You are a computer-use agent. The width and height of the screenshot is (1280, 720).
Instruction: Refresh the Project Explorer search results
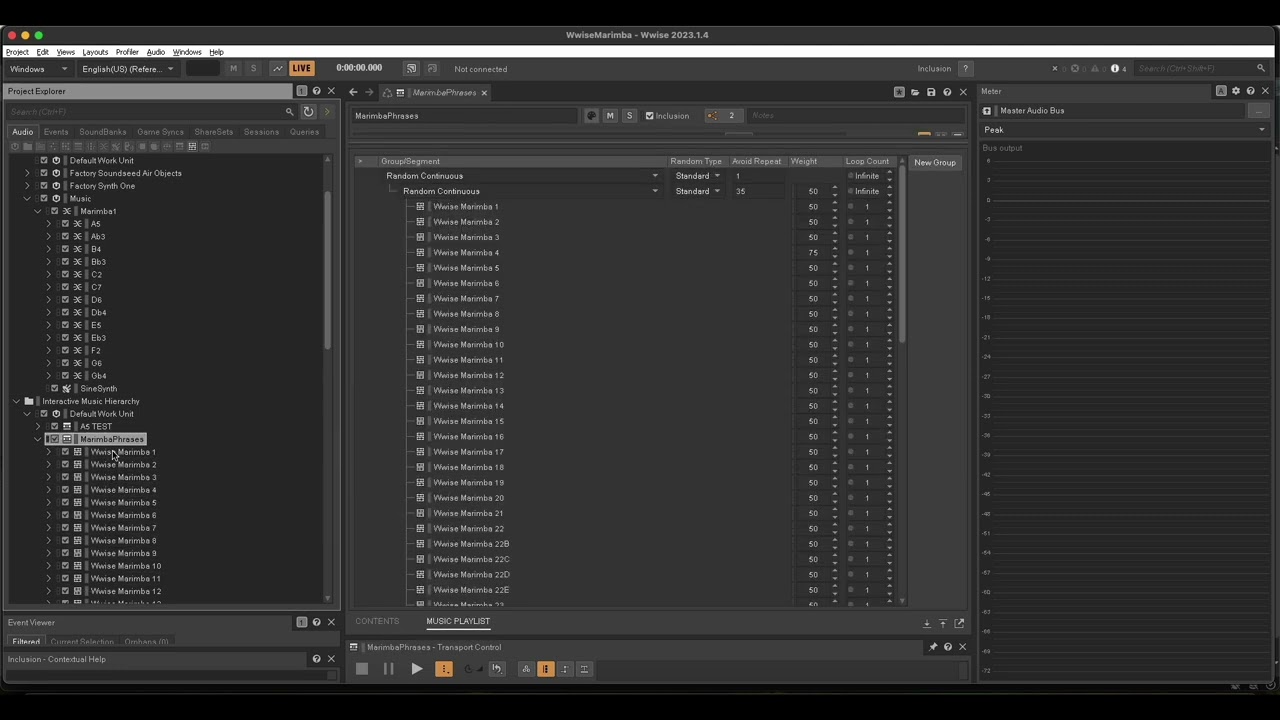tap(308, 112)
